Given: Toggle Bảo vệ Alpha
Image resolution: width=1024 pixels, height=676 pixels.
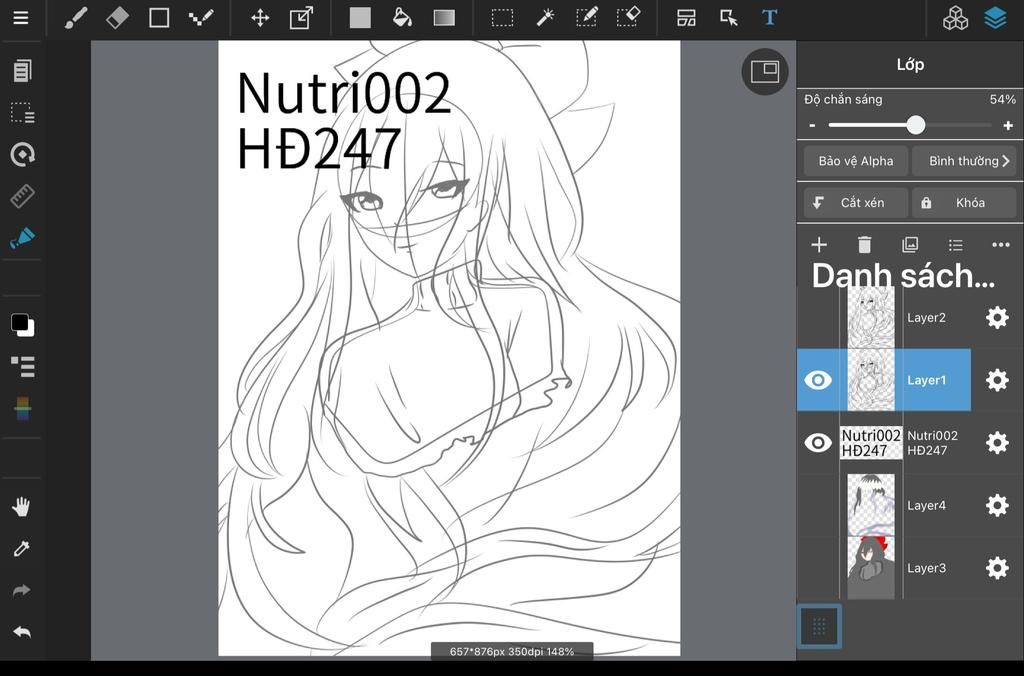Looking at the screenshot, I should coord(856,161).
